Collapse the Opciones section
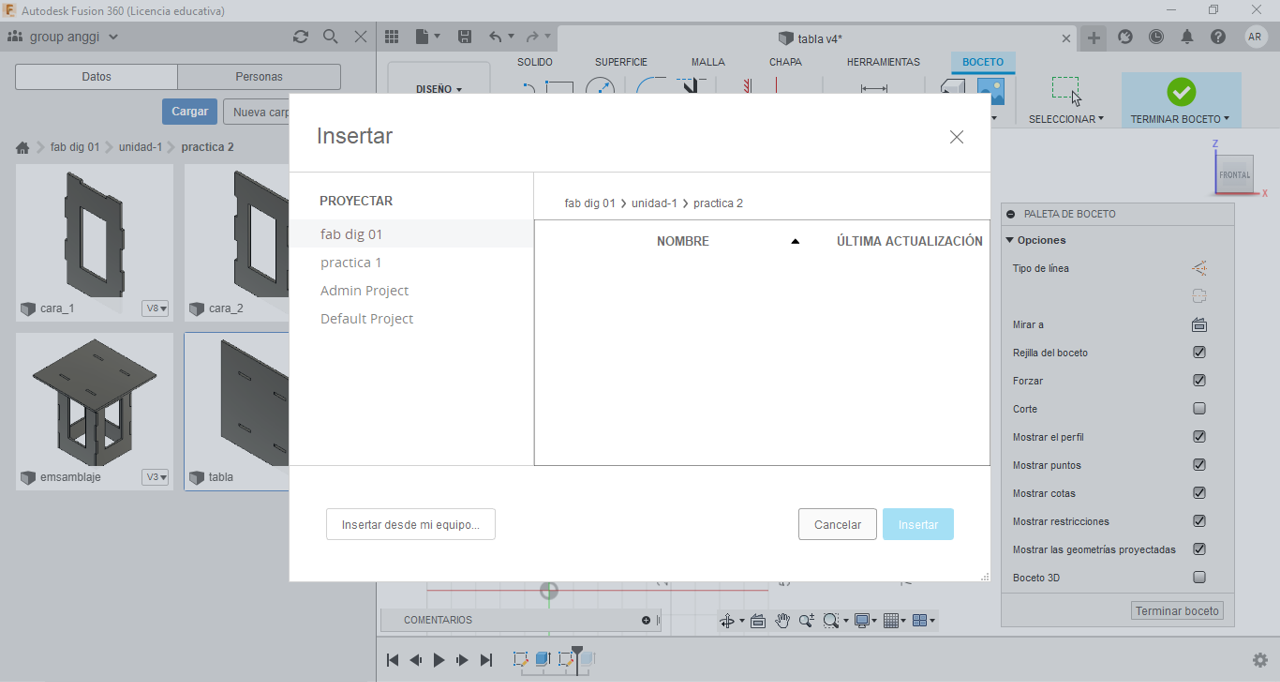This screenshot has height=682, width=1280. 1010,240
